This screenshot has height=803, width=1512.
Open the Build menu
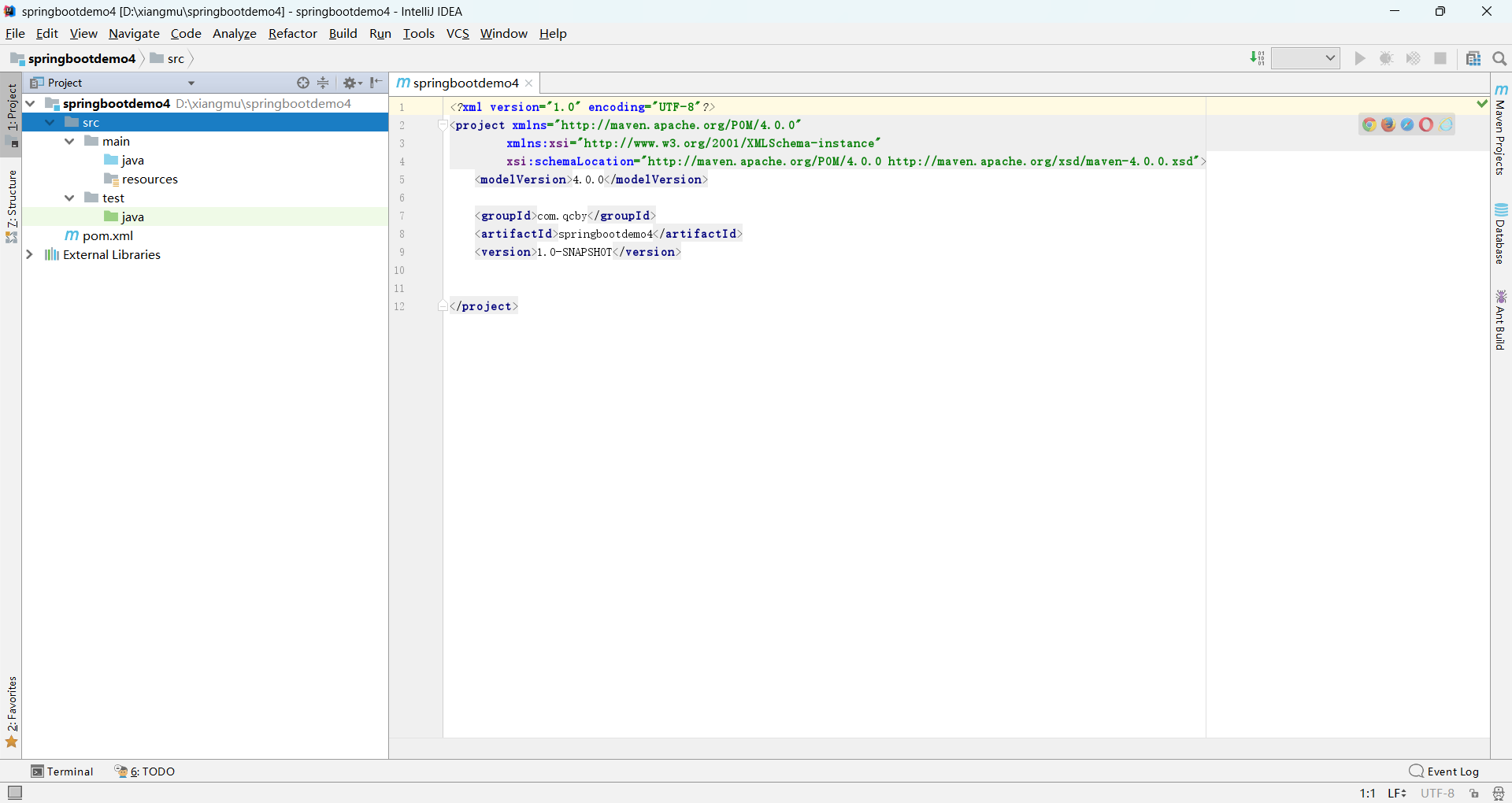[x=343, y=33]
